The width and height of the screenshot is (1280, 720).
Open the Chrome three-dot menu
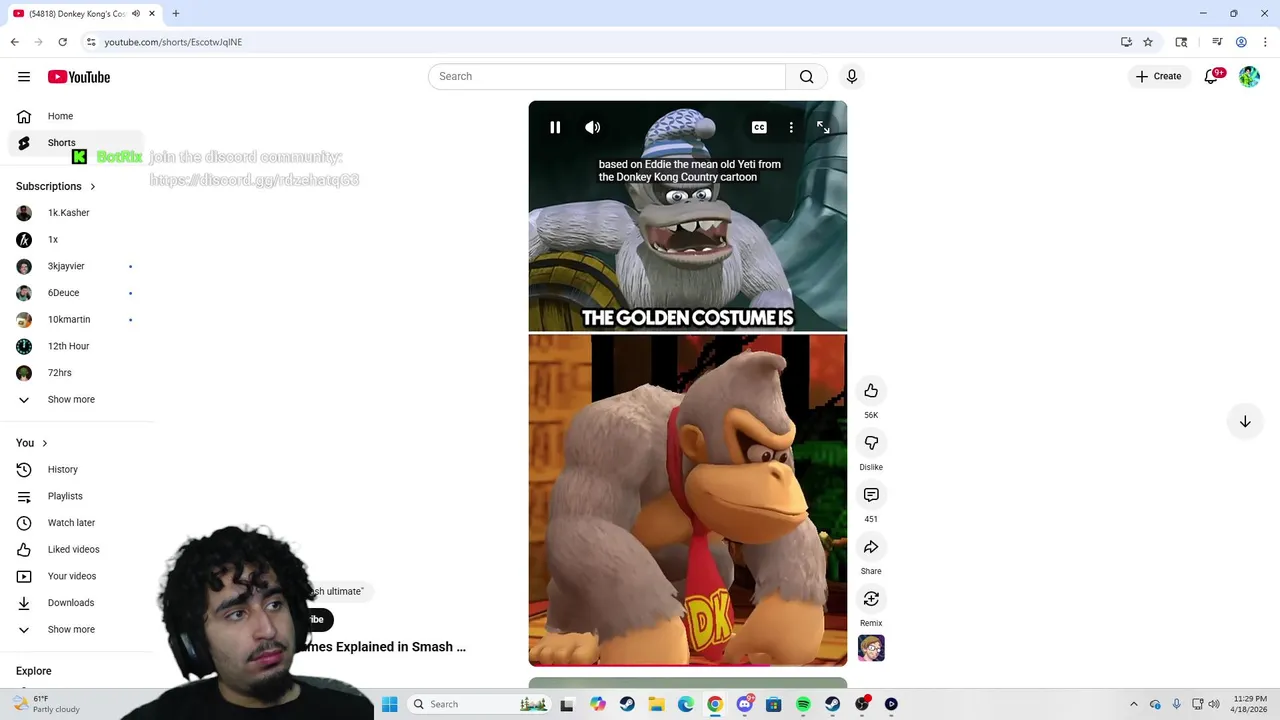pos(1265,42)
